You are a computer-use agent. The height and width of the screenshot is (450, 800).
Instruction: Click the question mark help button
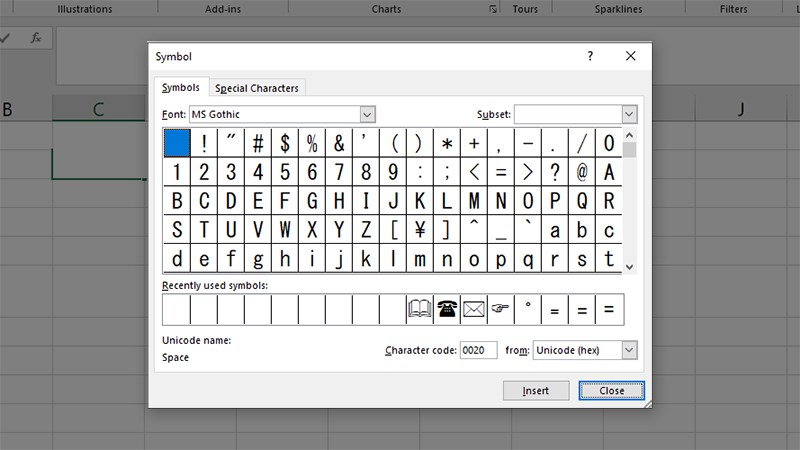pos(590,57)
